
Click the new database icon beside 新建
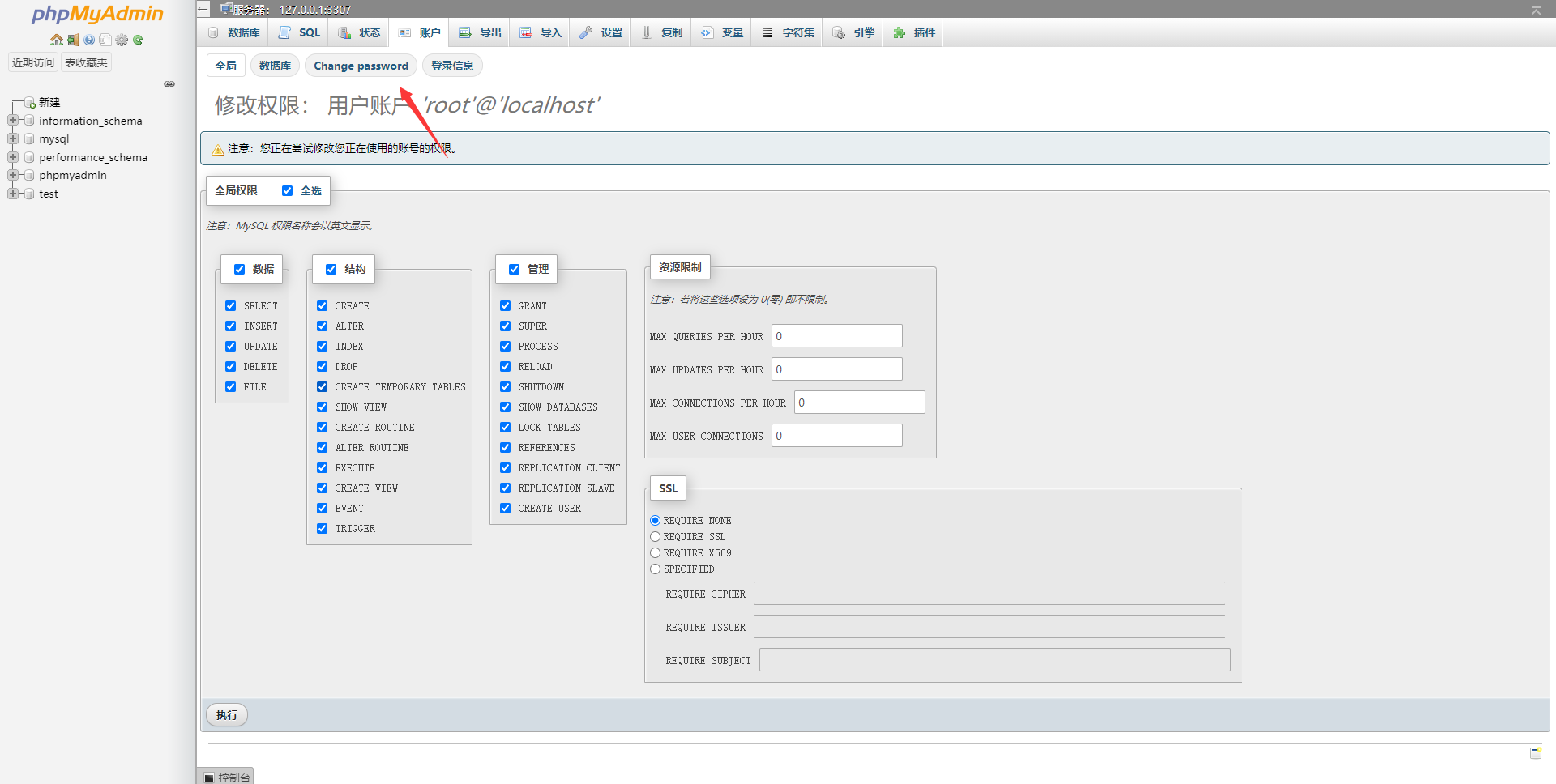point(30,103)
